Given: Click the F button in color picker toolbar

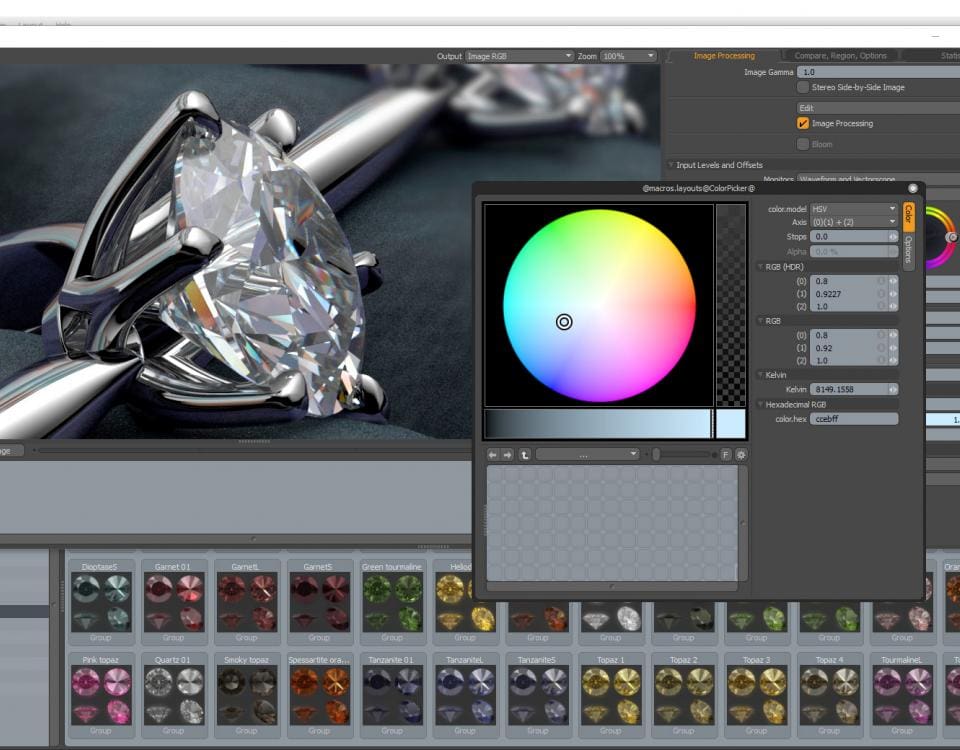Looking at the screenshot, I should click(726, 455).
